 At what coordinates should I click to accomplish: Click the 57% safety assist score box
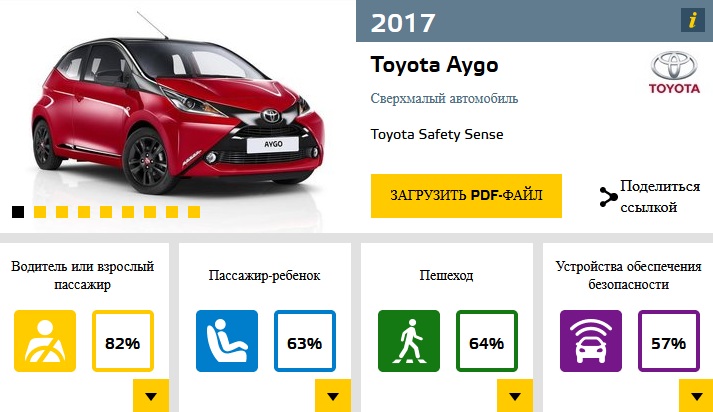coord(668,341)
